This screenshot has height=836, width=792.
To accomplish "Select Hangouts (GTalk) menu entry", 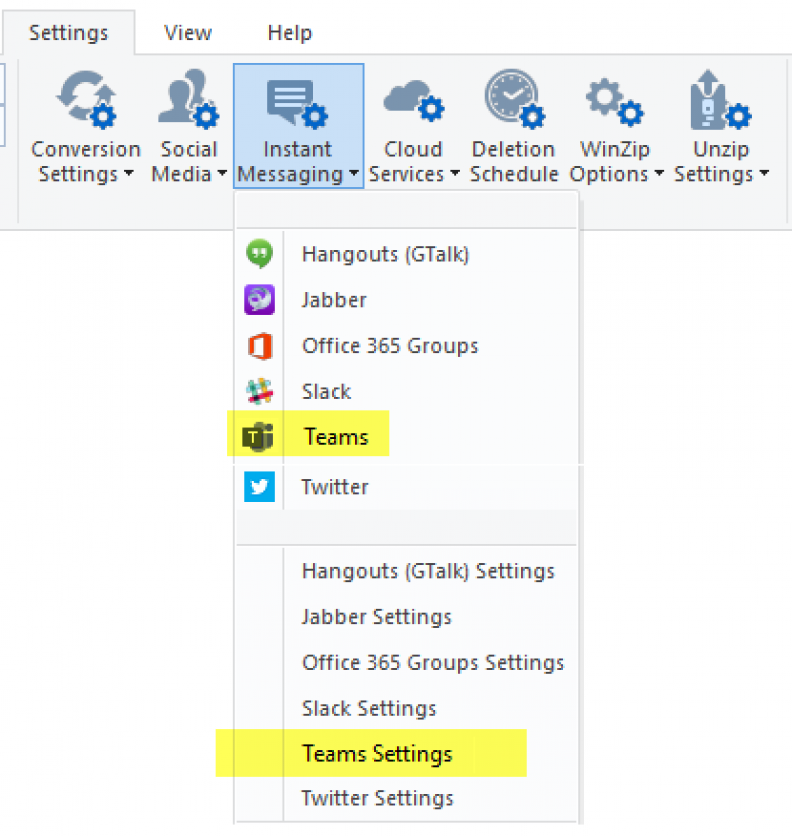I will pos(406,254).
